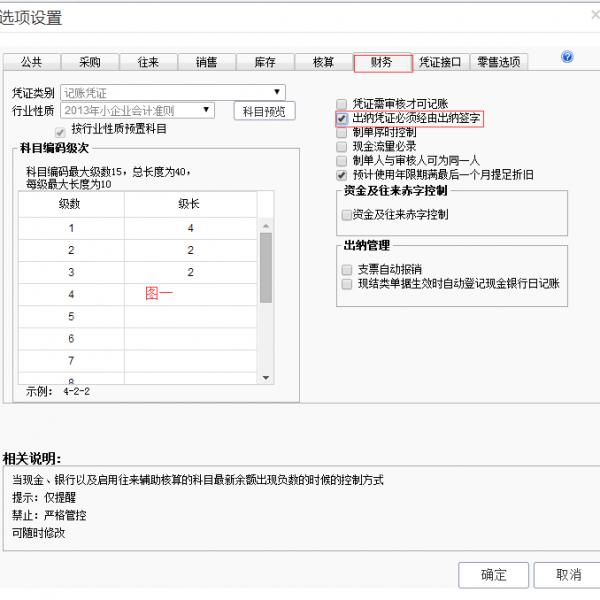Viewport: 600px width, 600px height.
Task: Click the level table scroll-up arrow
Action: tap(266, 226)
